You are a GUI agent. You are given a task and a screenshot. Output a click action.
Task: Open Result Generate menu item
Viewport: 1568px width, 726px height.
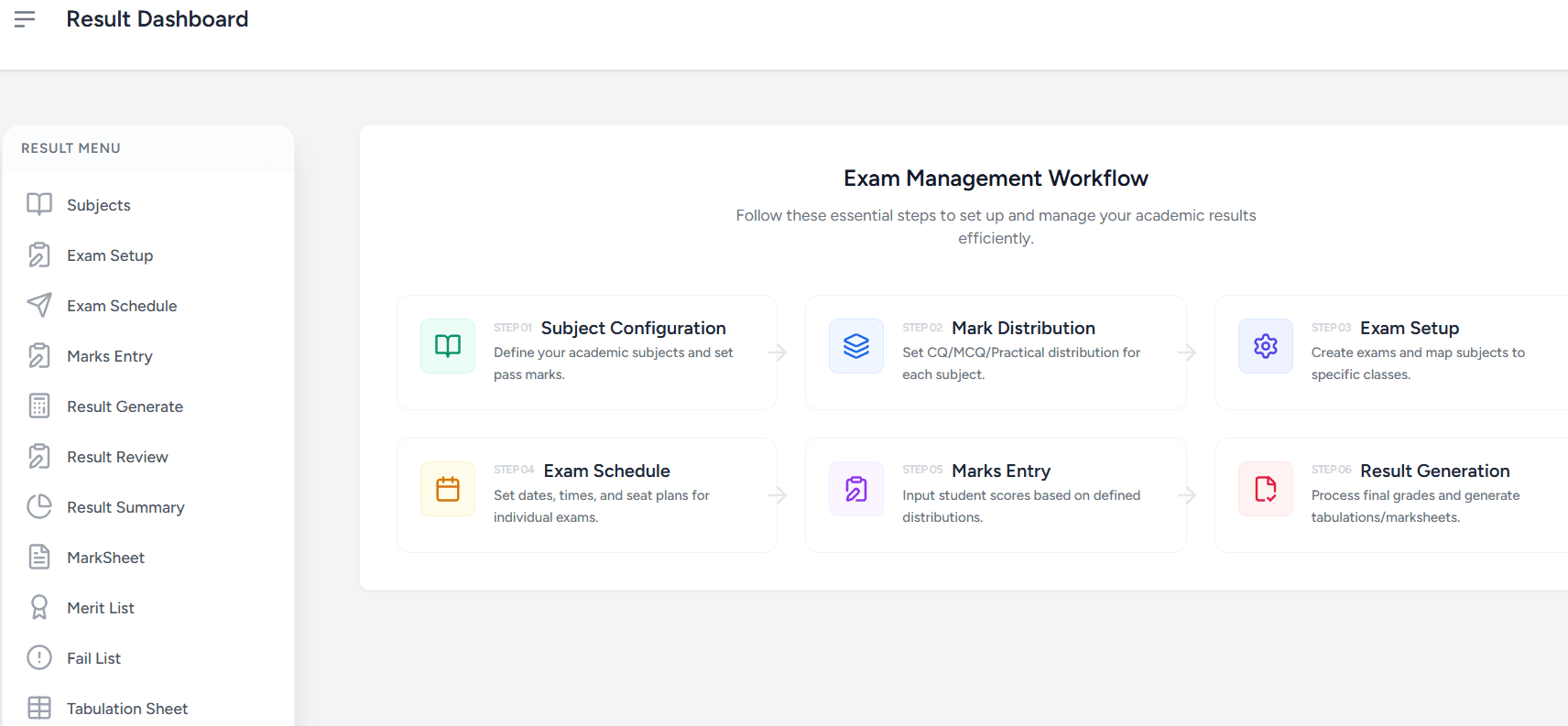tap(125, 406)
